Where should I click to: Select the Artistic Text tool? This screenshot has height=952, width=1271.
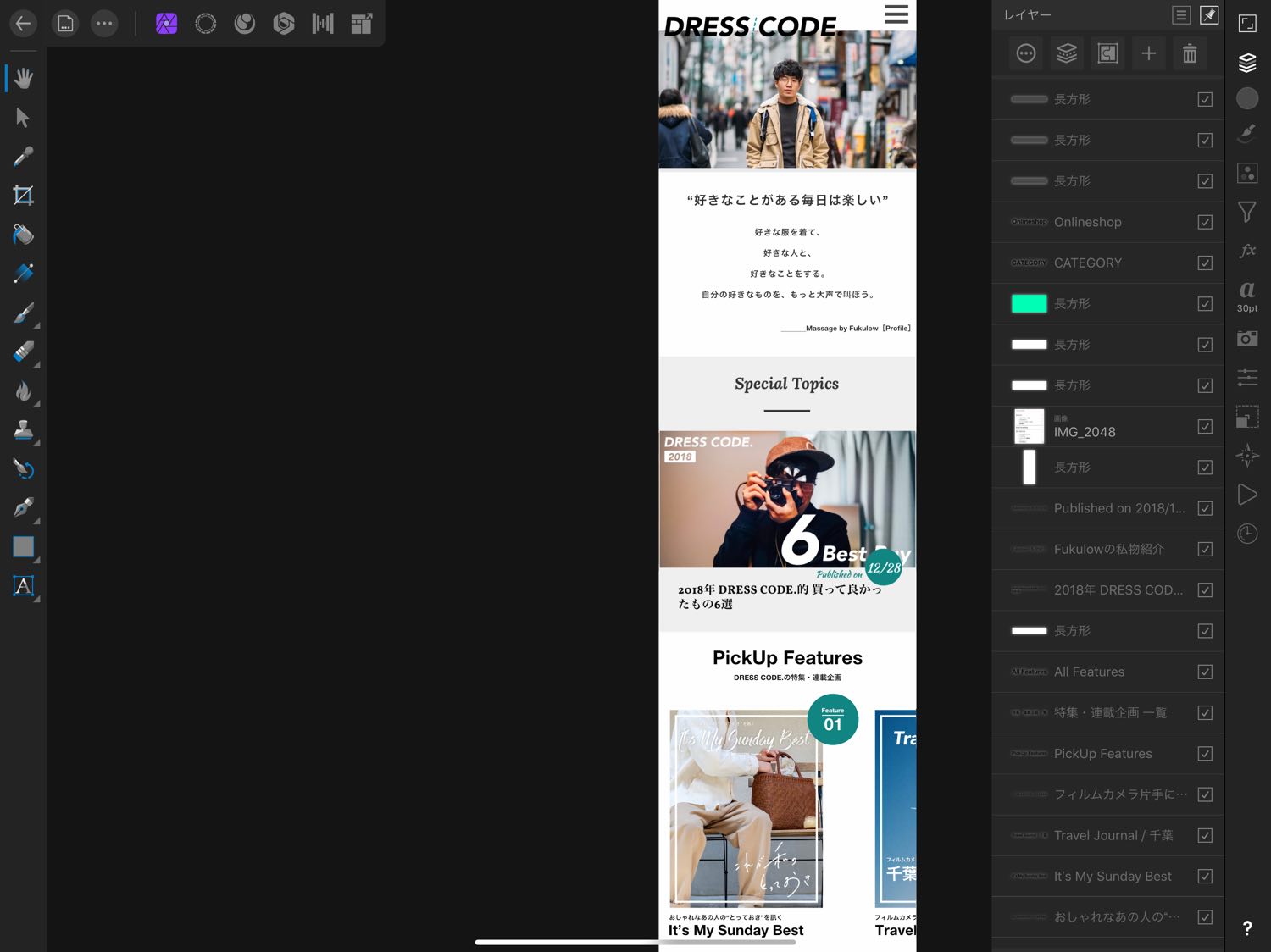(23, 586)
